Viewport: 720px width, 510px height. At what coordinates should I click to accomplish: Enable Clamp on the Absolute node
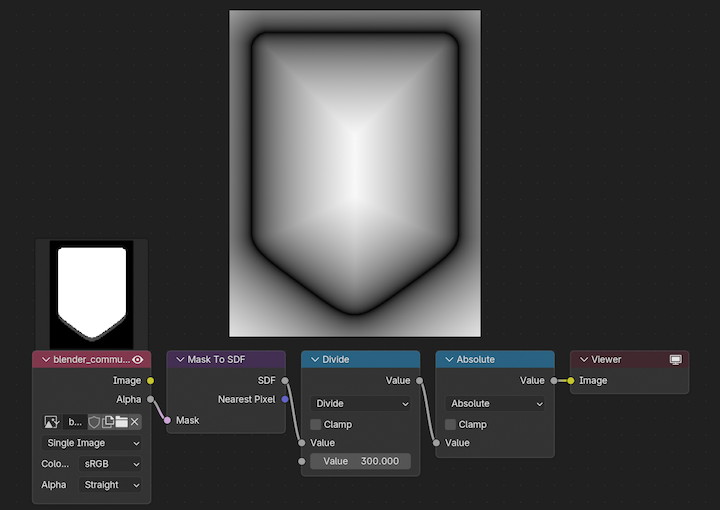pos(451,424)
